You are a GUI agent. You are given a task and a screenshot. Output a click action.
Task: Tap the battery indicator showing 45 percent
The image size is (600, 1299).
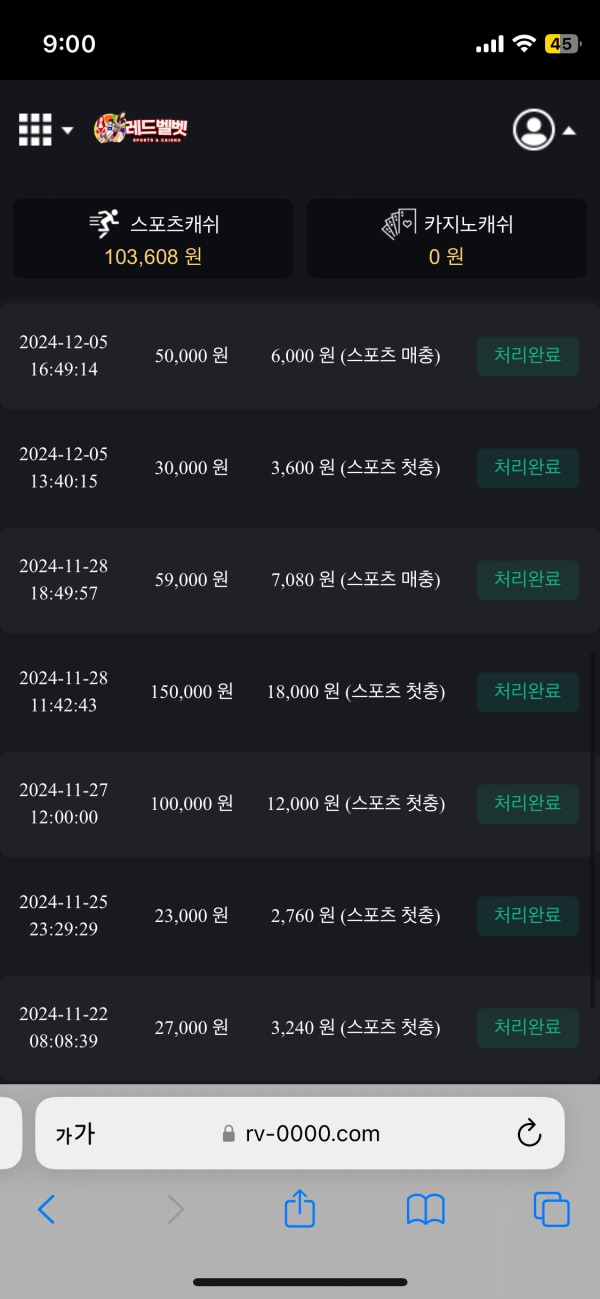click(x=561, y=43)
